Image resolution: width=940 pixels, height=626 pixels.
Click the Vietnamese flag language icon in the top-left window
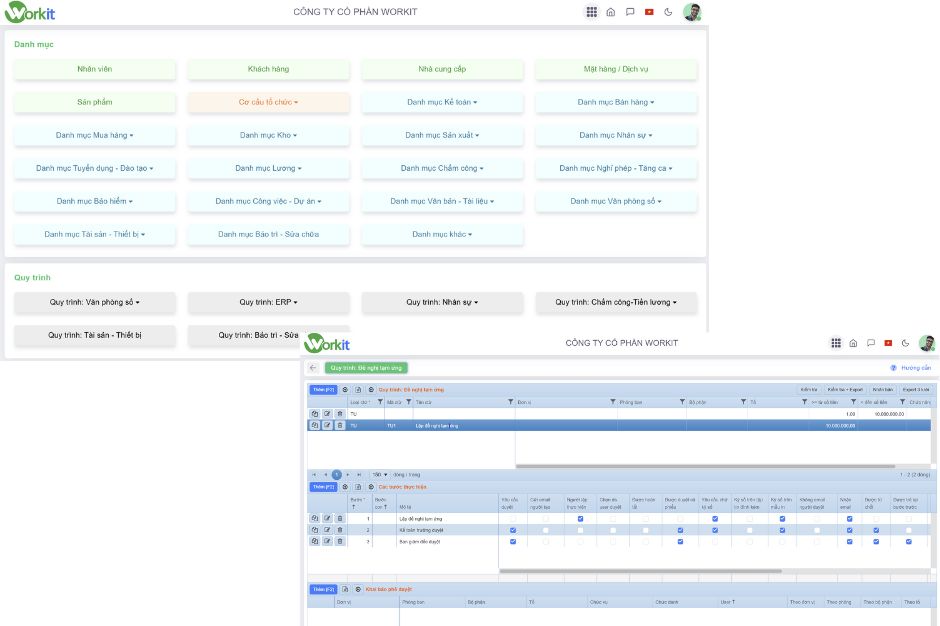coord(649,12)
